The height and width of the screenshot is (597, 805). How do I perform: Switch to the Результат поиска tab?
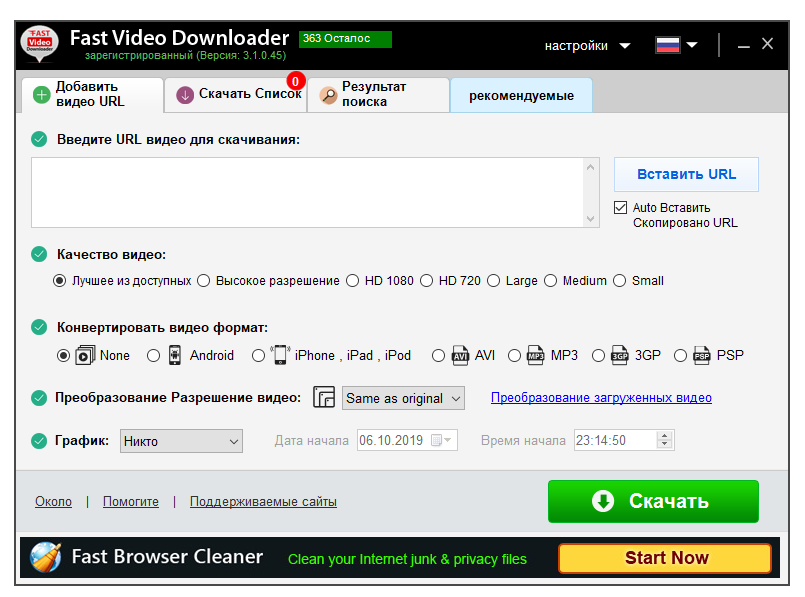click(x=378, y=95)
